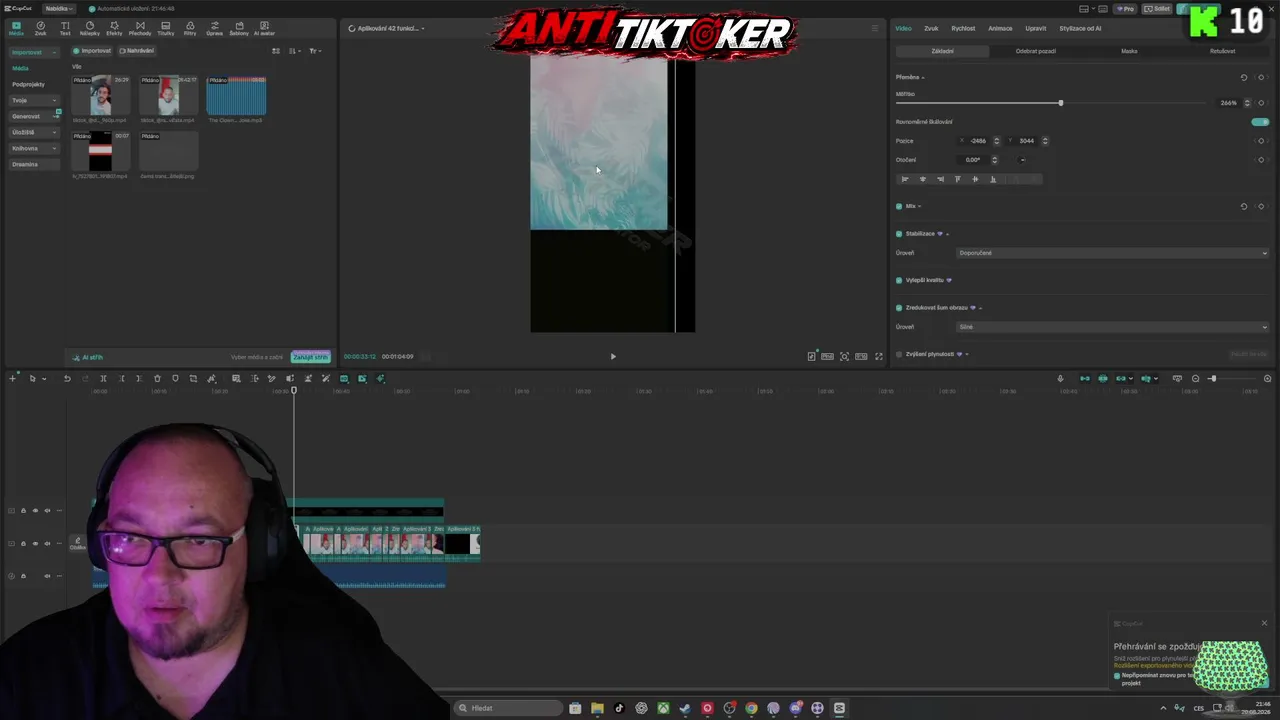This screenshot has height=720, width=1280.
Task: Enable the Zvýšení plynulosti checkbox
Action: 899,354
